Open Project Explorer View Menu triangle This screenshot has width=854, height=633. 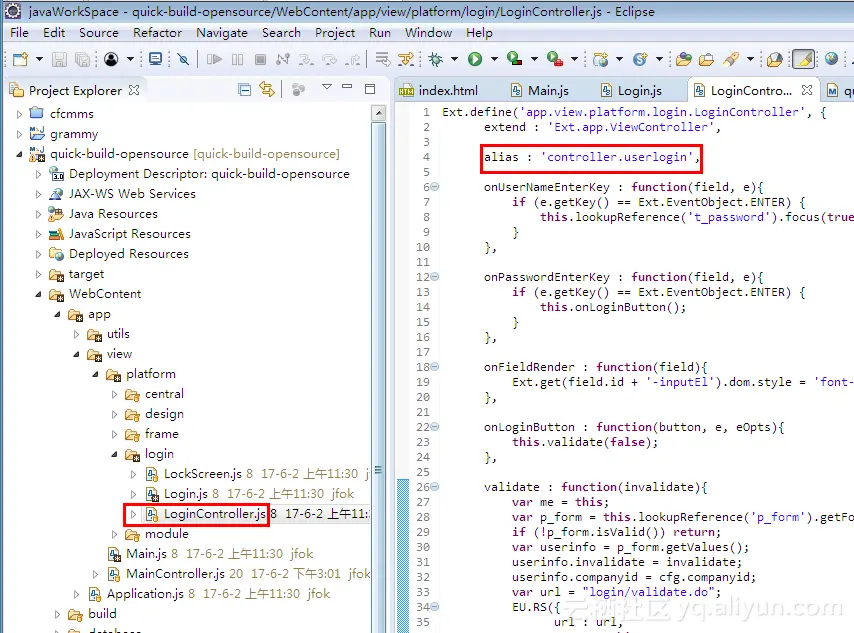click(327, 87)
